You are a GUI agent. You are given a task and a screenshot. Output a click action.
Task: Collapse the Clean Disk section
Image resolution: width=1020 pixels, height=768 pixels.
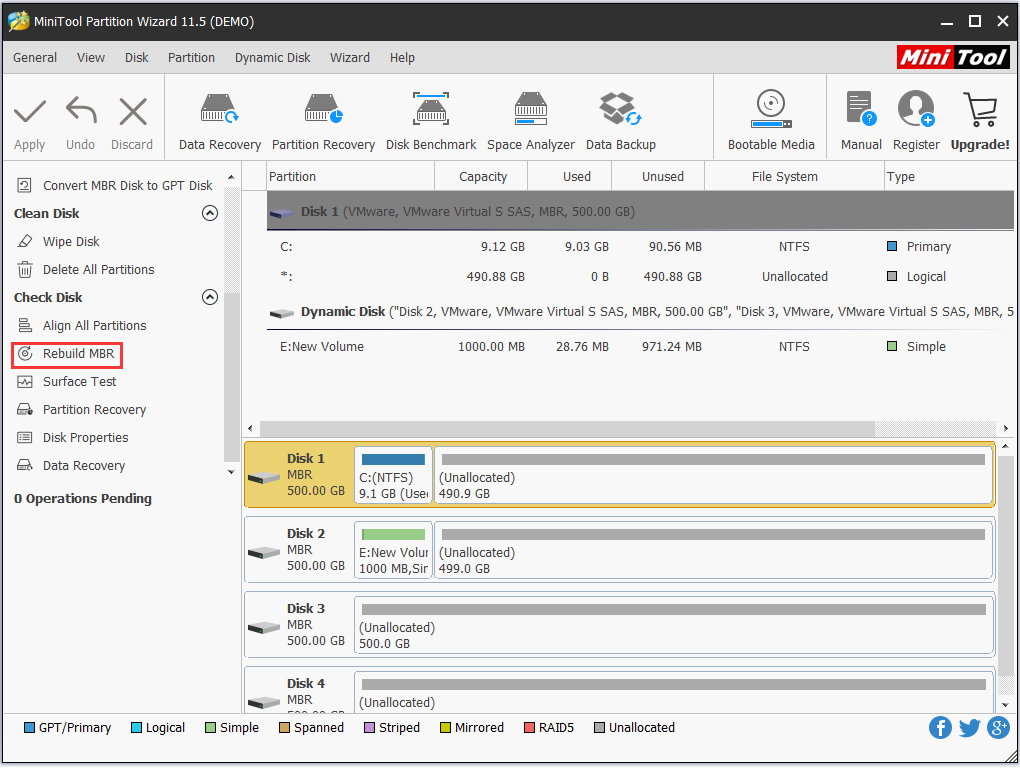tap(209, 213)
